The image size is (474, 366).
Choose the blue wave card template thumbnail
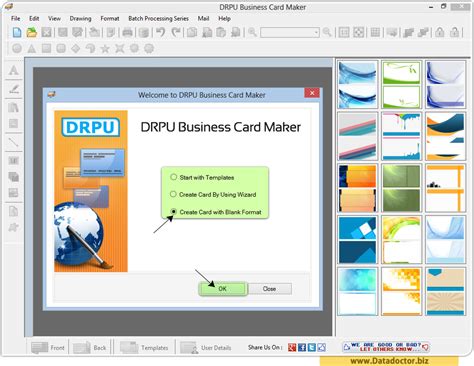tap(357, 85)
